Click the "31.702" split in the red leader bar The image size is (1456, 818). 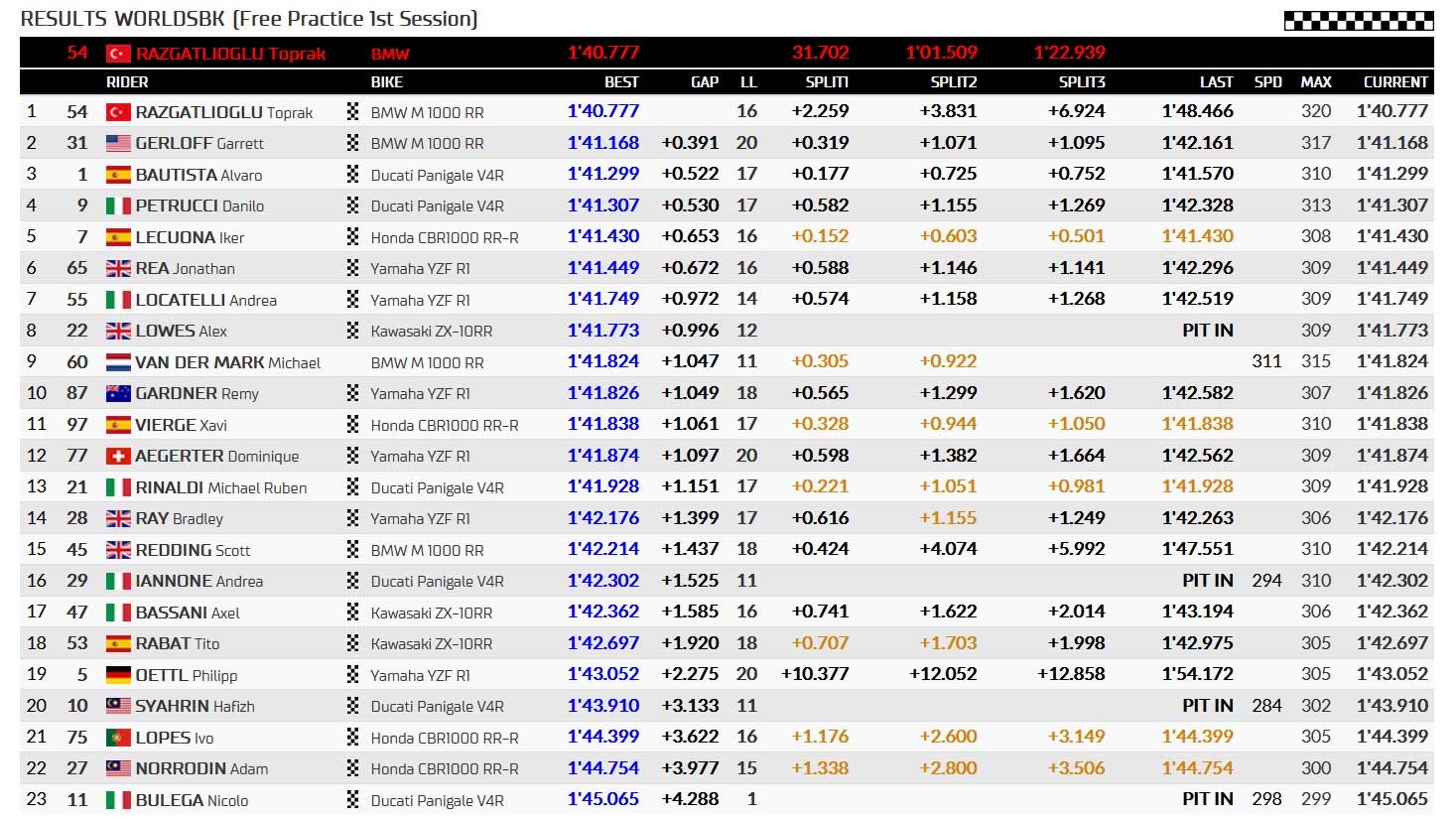point(821,53)
